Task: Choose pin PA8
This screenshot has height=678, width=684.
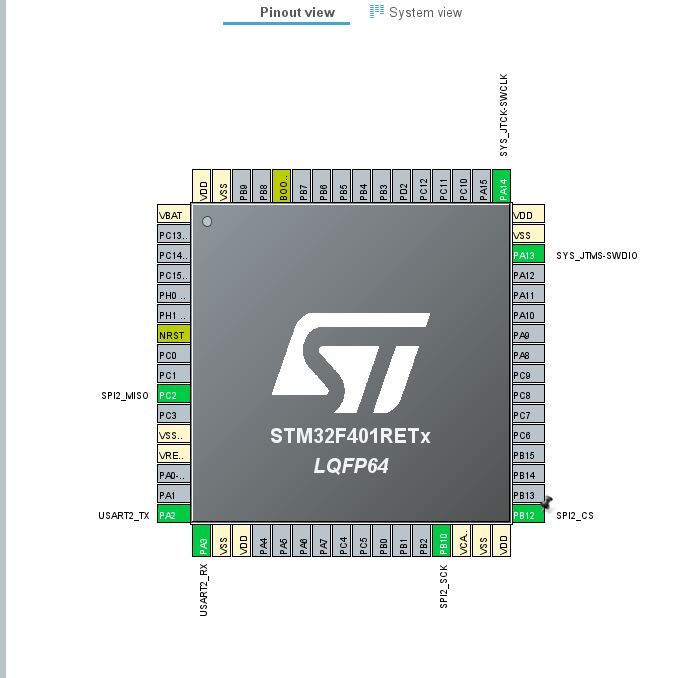Action: [528, 355]
